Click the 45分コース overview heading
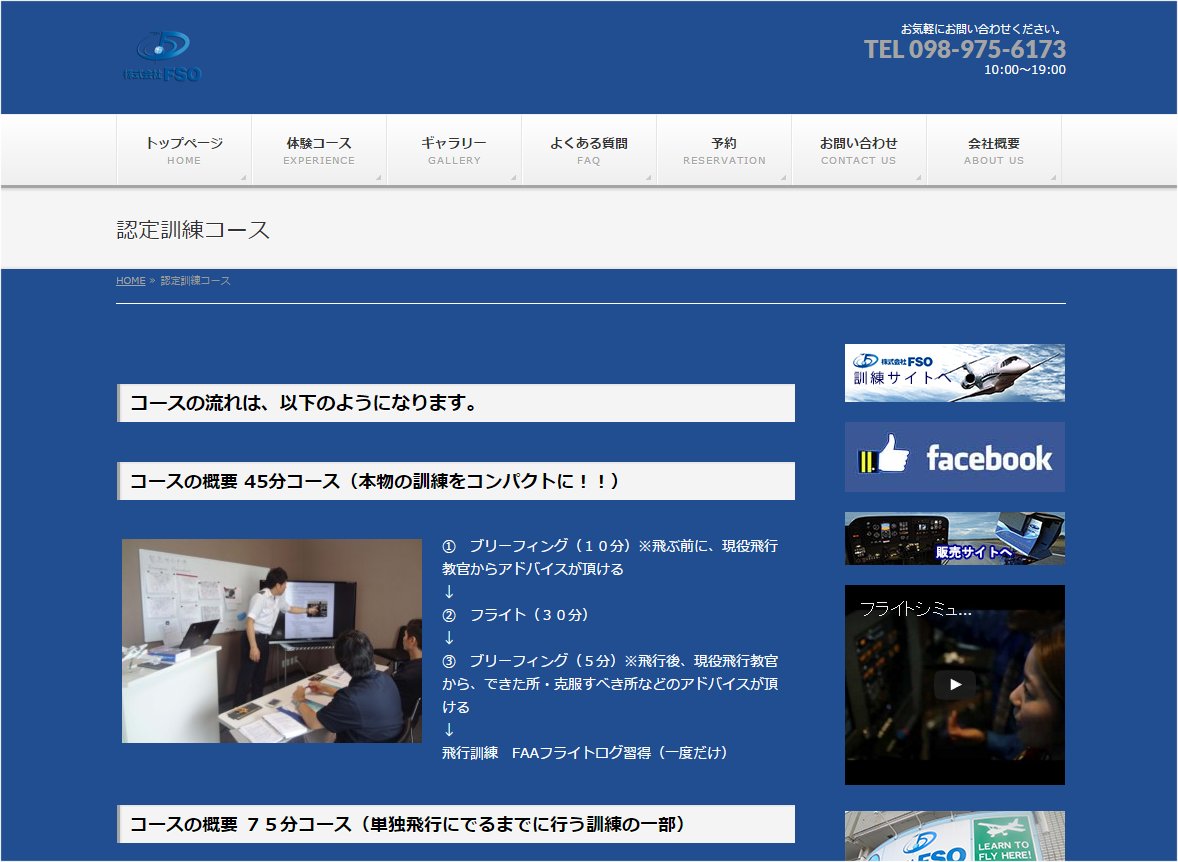Viewport: 1178px width, 862px height. point(375,481)
